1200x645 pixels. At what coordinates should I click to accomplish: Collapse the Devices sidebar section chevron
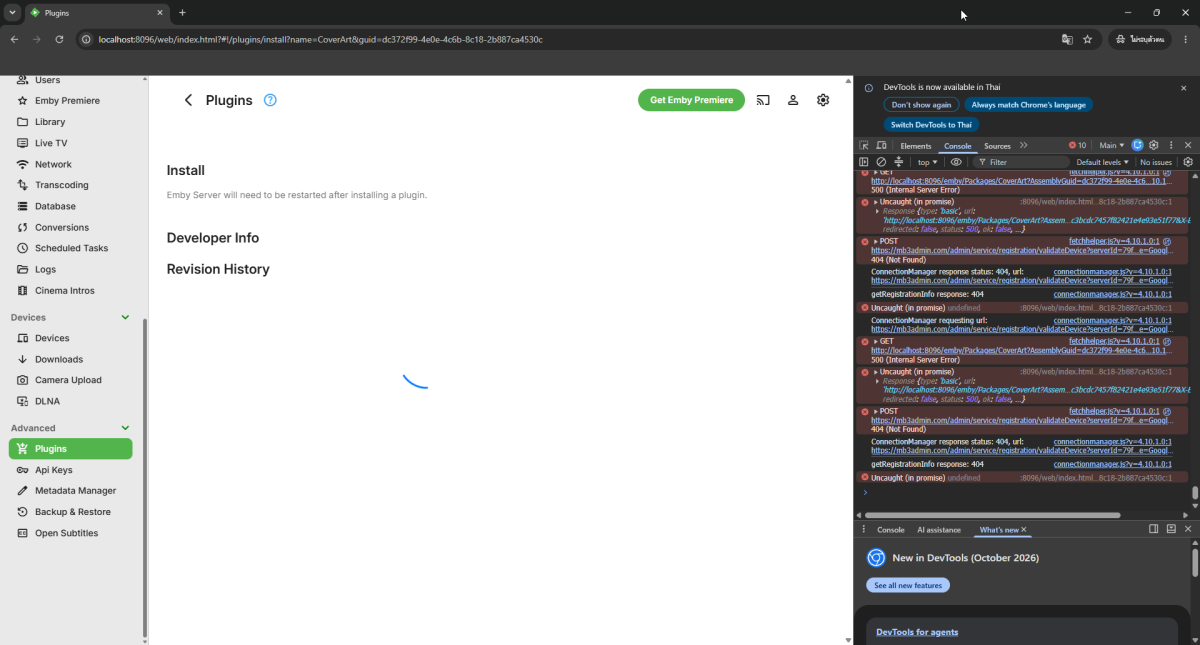tap(125, 317)
